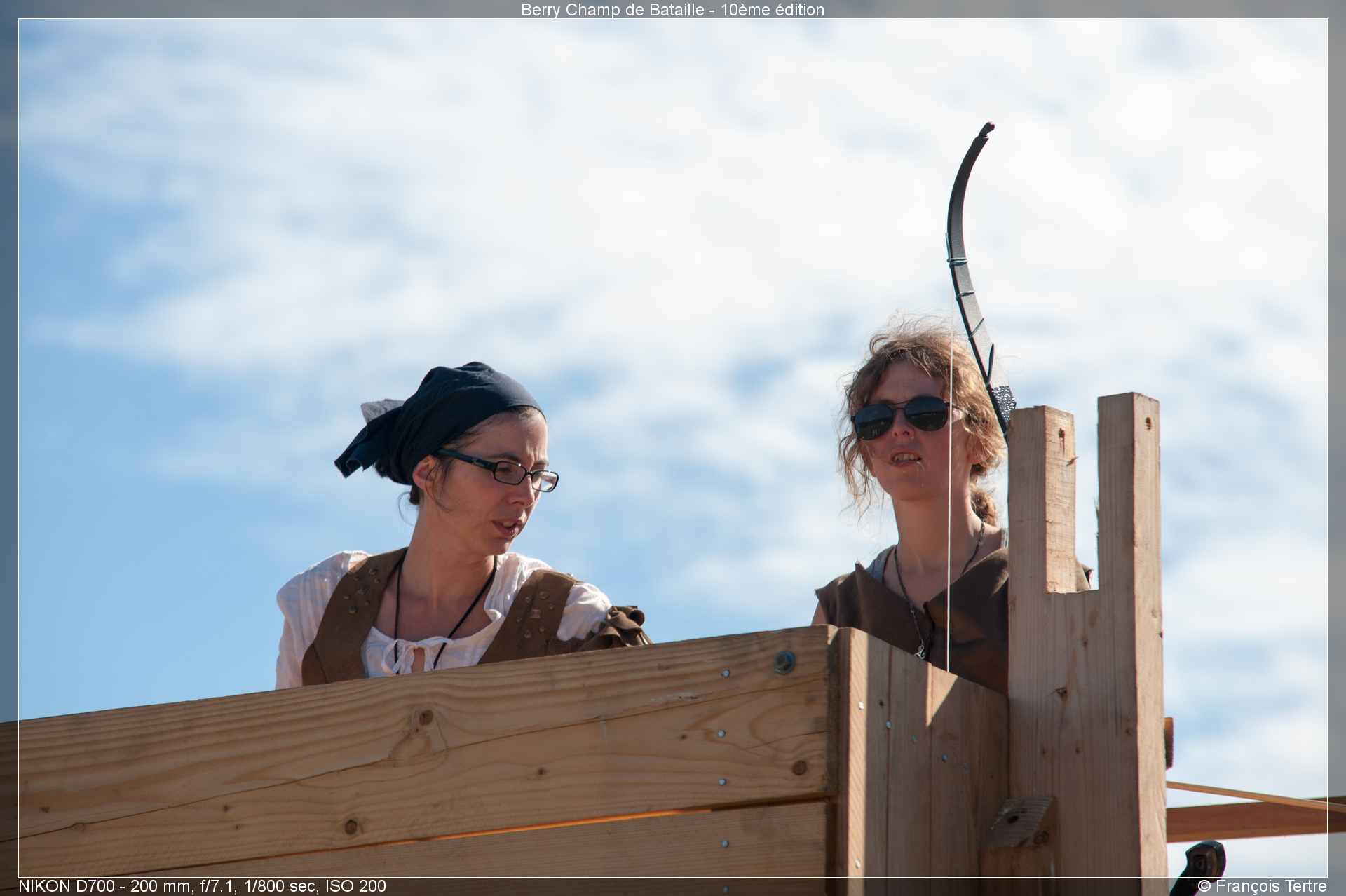Click the EXIF caption 'NIKON D700 - 200 mm, f/7.1, 1/800 sec, ISO 200'
Viewport: 1346px width, 896px height.
203,886
